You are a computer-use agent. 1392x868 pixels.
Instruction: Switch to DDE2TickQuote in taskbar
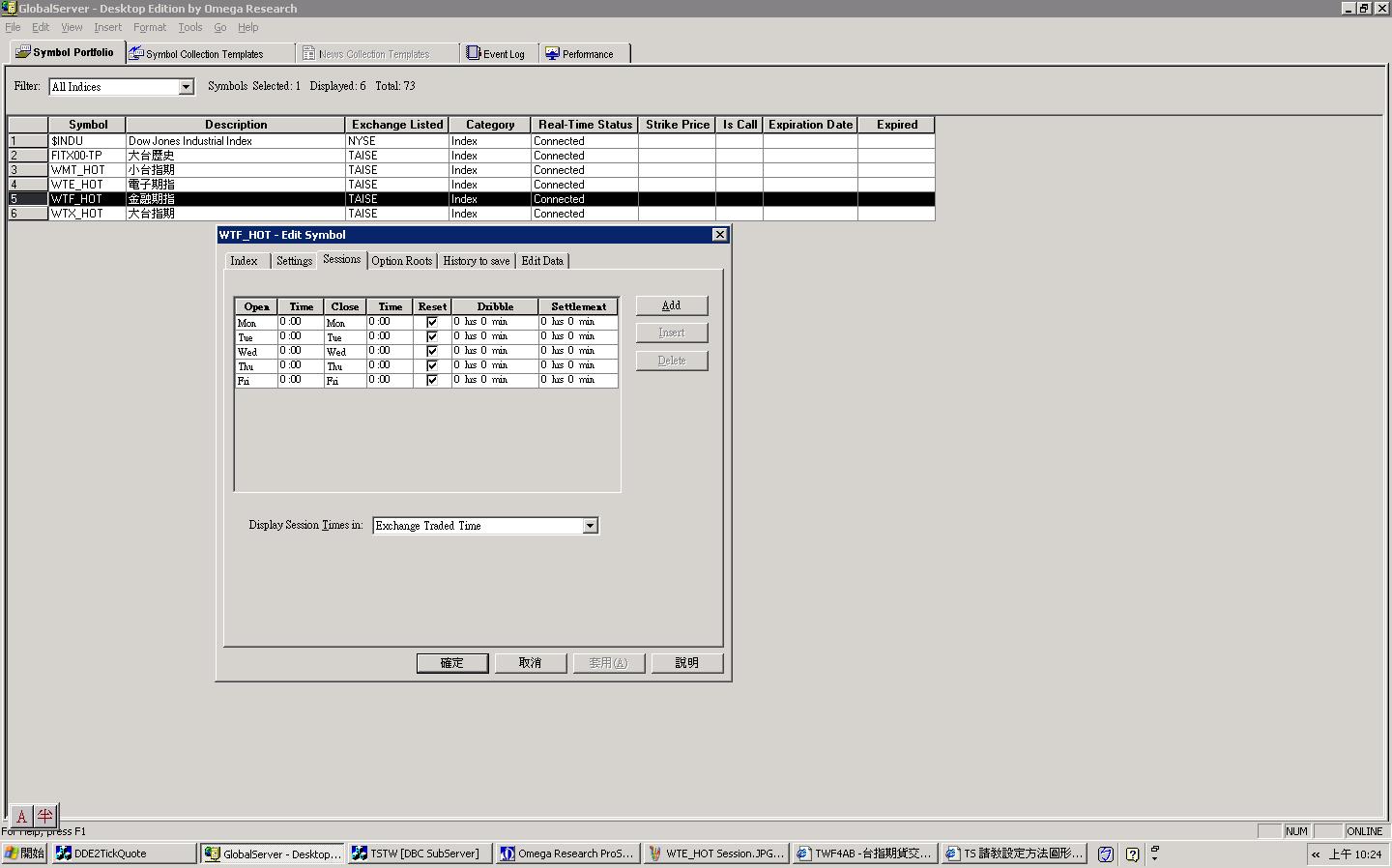pyautogui.click(x=124, y=854)
